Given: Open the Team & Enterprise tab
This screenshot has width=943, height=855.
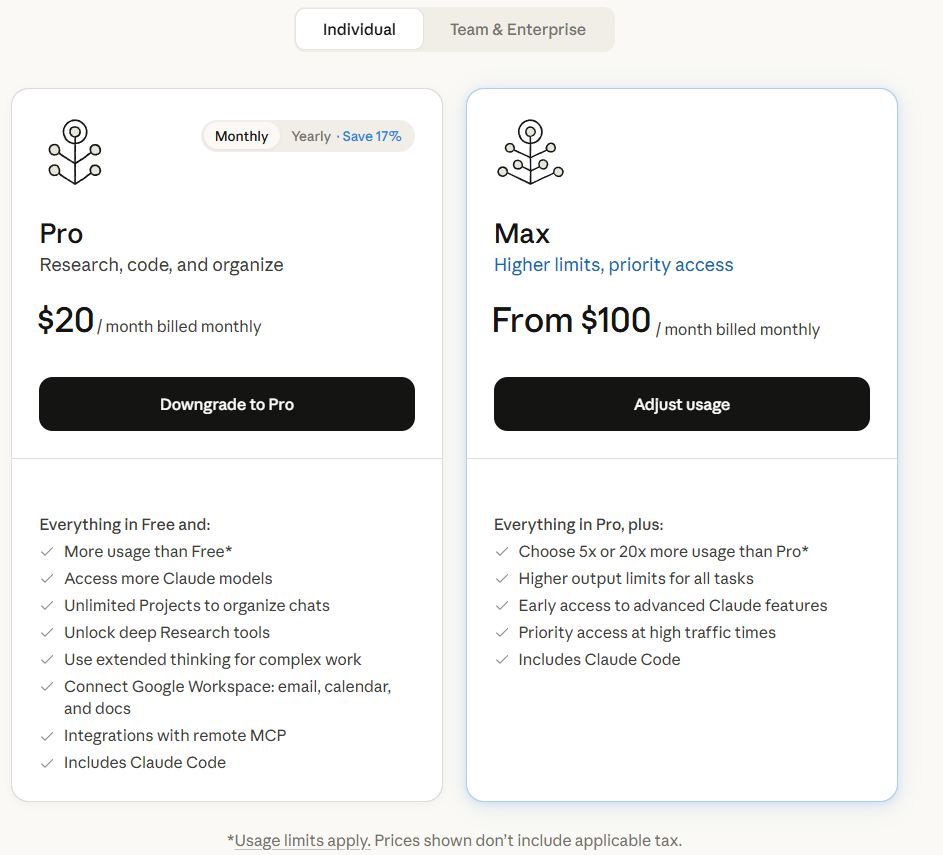Looking at the screenshot, I should pyautogui.click(x=518, y=30).
